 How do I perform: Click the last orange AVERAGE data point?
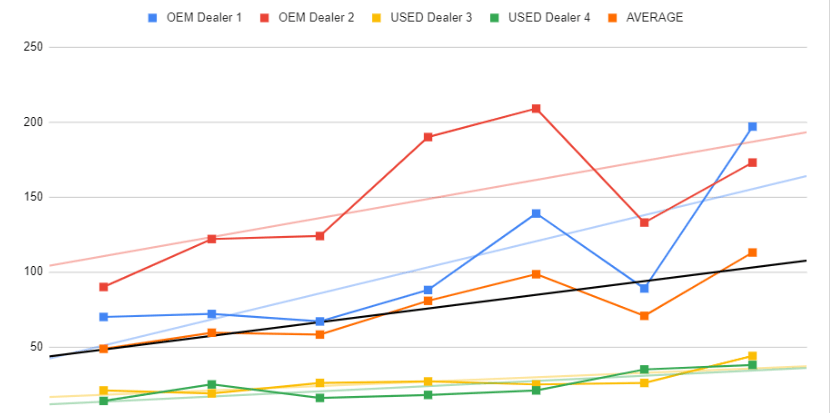(x=752, y=253)
